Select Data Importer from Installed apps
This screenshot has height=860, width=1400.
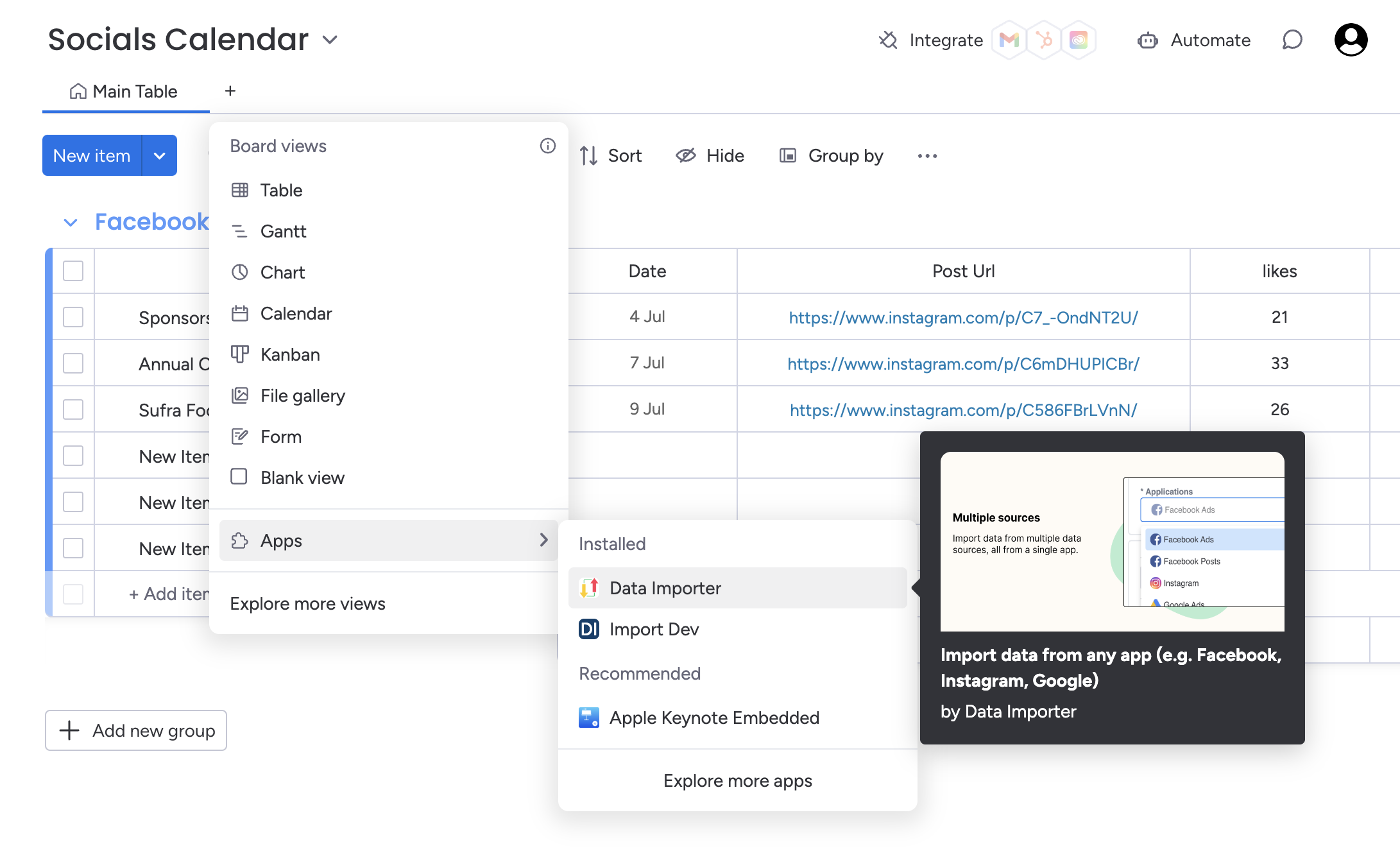[738, 588]
